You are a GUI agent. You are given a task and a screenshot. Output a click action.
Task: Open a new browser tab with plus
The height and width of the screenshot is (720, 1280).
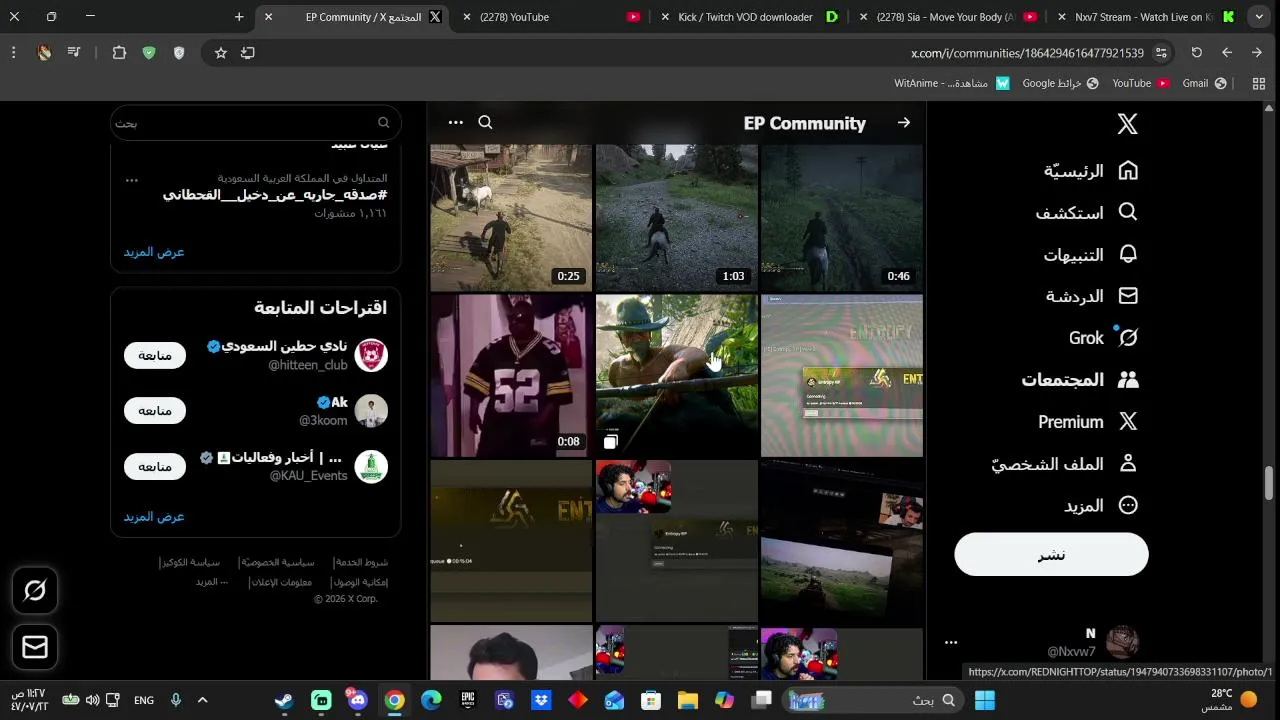coord(239,17)
